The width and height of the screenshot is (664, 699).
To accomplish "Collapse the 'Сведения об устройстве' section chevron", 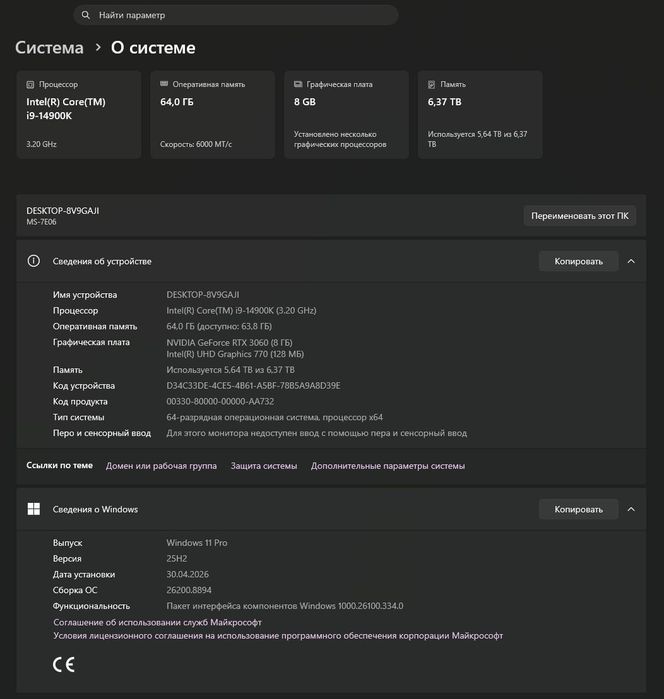I will 631,261.
